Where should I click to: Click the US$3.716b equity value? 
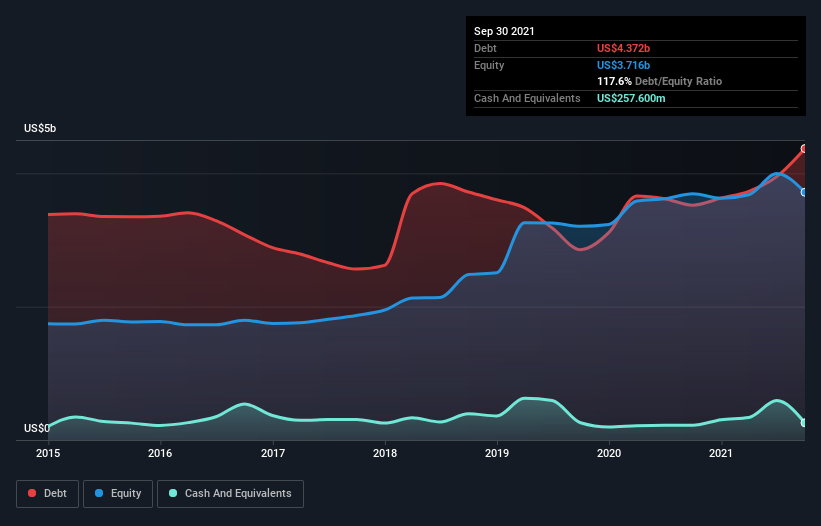coord(624,65)
